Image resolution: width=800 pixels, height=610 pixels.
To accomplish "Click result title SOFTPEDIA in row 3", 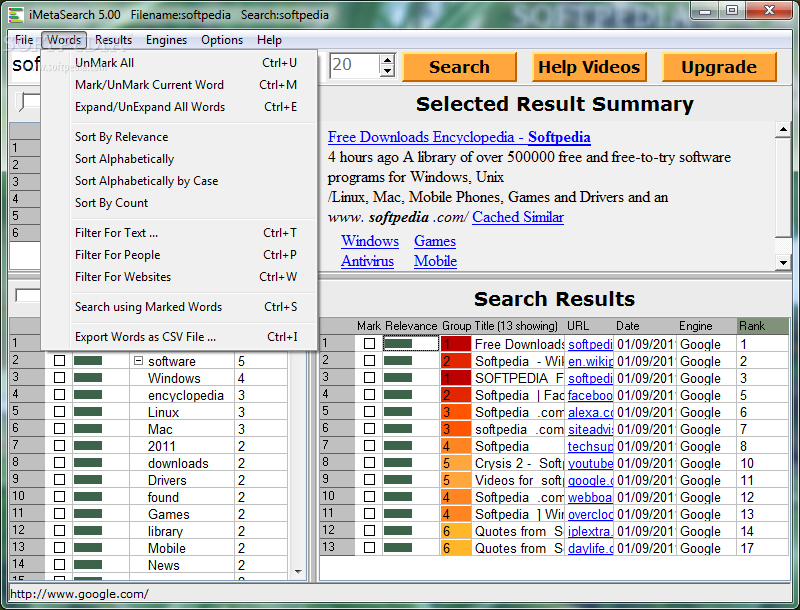I will coord(519,378).
